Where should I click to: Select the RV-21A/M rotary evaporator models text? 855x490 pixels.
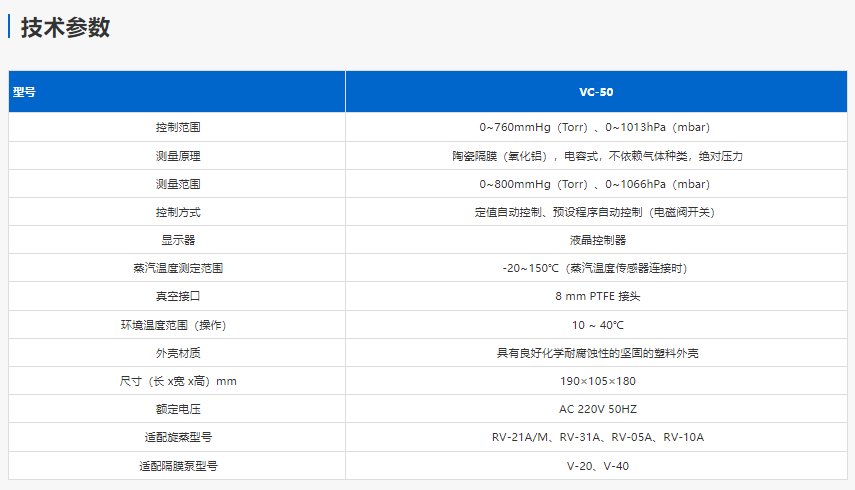[596, 437]
